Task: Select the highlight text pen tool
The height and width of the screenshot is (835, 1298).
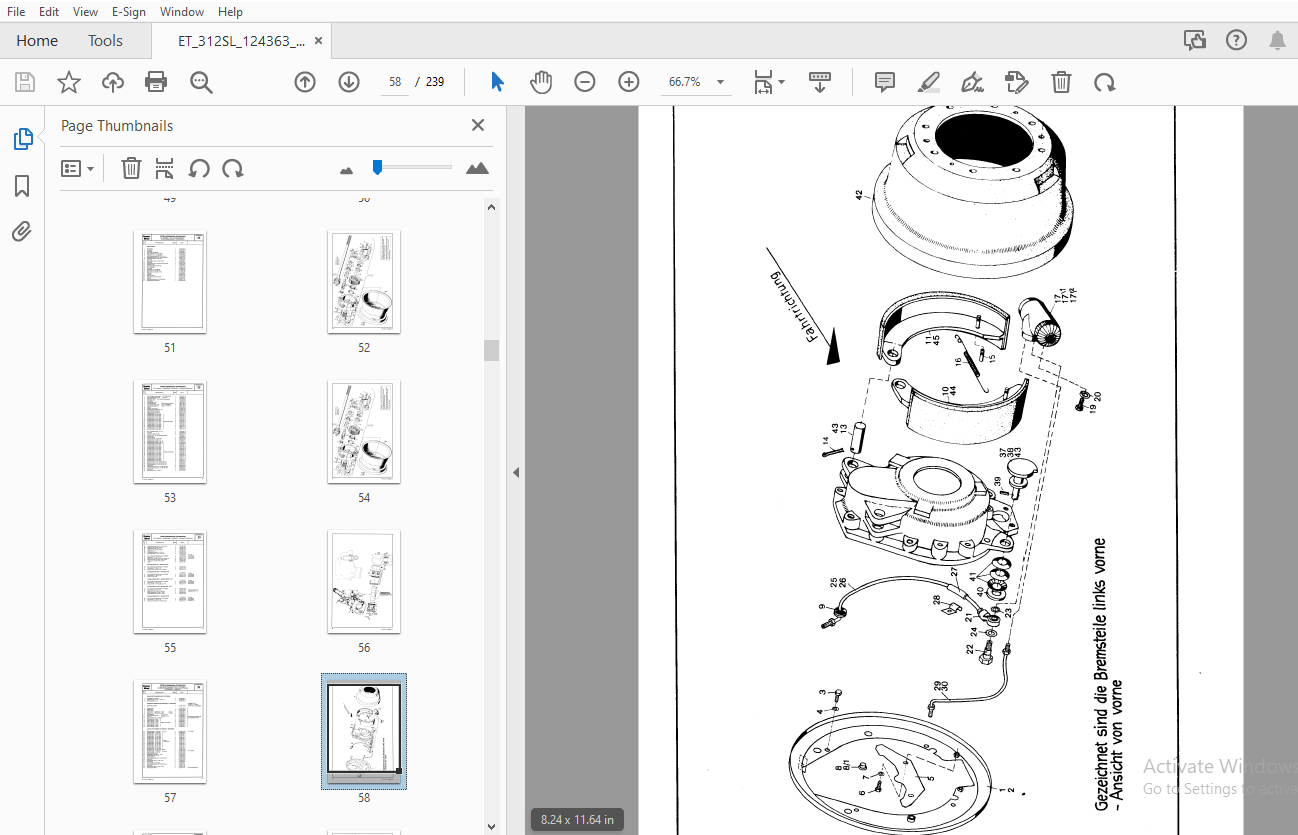Action: [x=929, y=82]
